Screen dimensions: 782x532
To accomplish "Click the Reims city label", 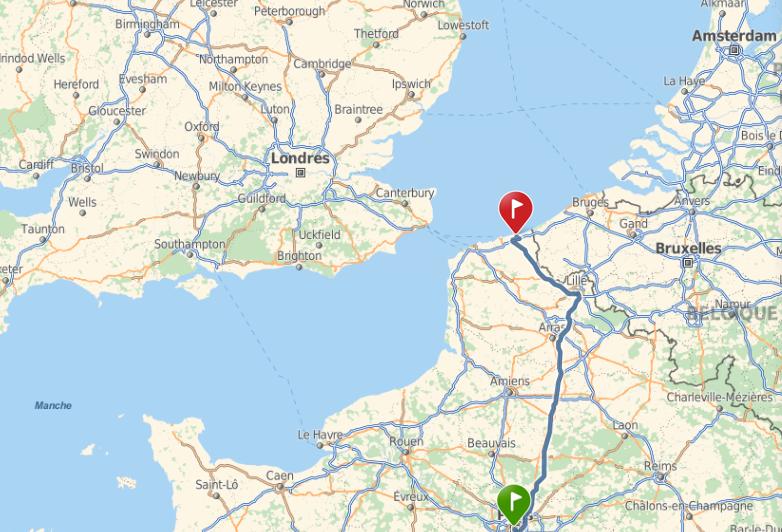I will [660, 466].
